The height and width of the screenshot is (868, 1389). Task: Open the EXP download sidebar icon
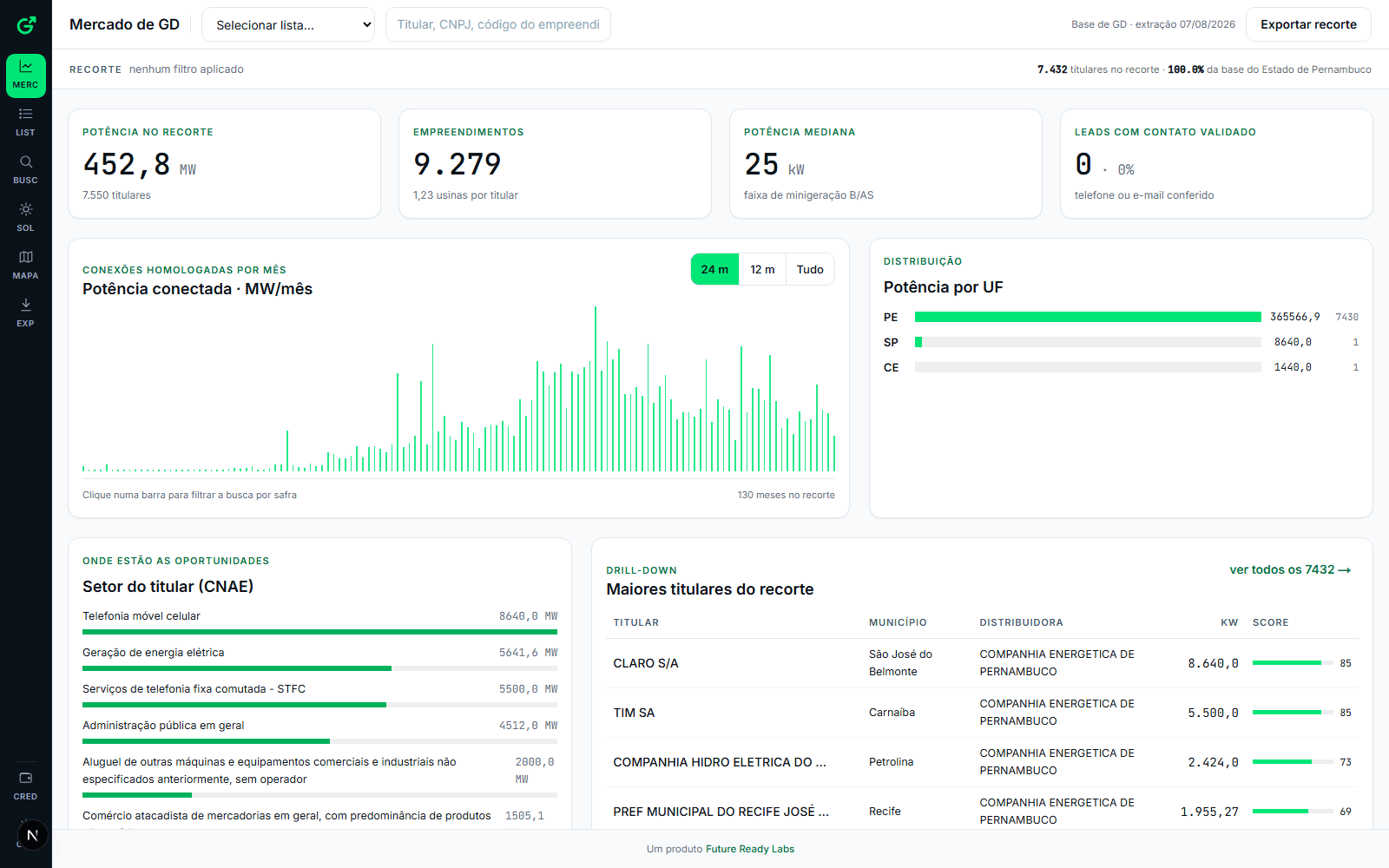26,314
